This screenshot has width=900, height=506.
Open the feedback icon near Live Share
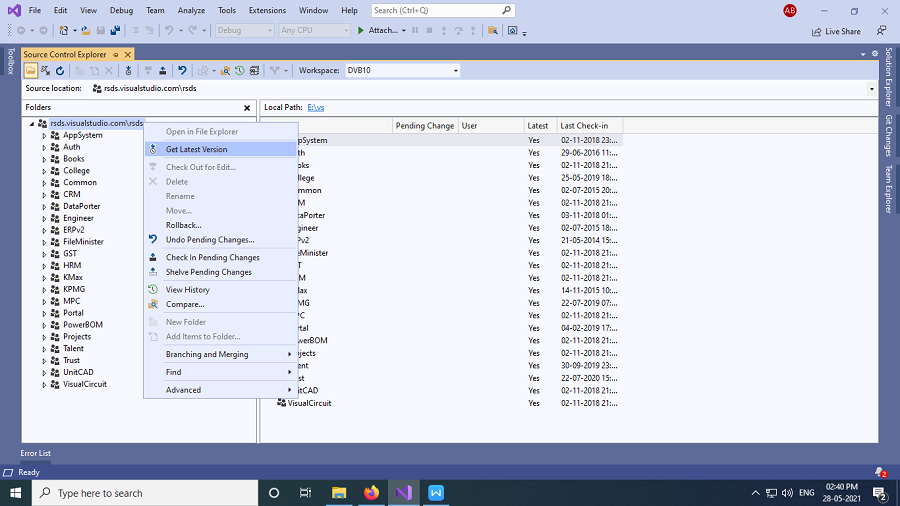pos(882,31)
